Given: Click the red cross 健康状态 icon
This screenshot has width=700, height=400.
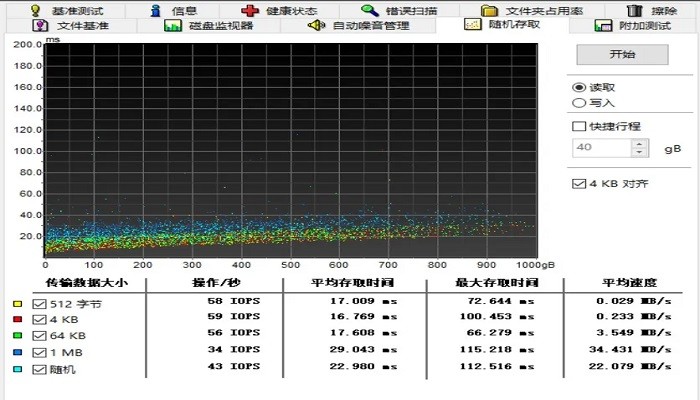Looking at the screenshot, I should coord(250,10).
